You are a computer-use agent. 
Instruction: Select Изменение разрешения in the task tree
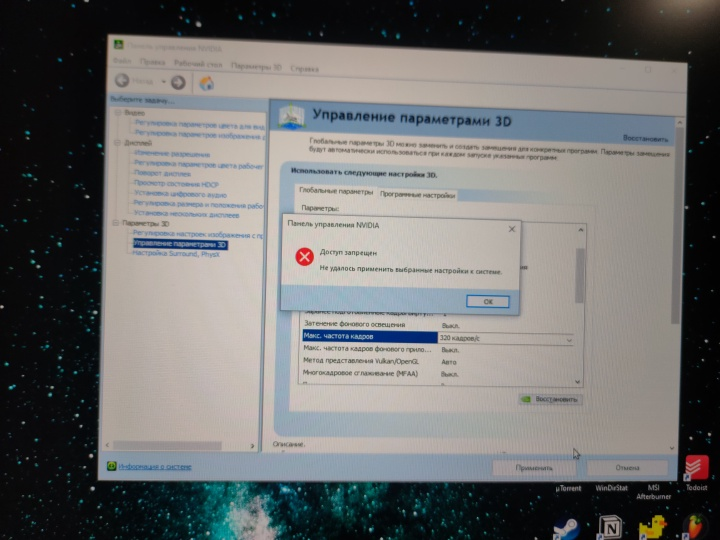(172, 154)
